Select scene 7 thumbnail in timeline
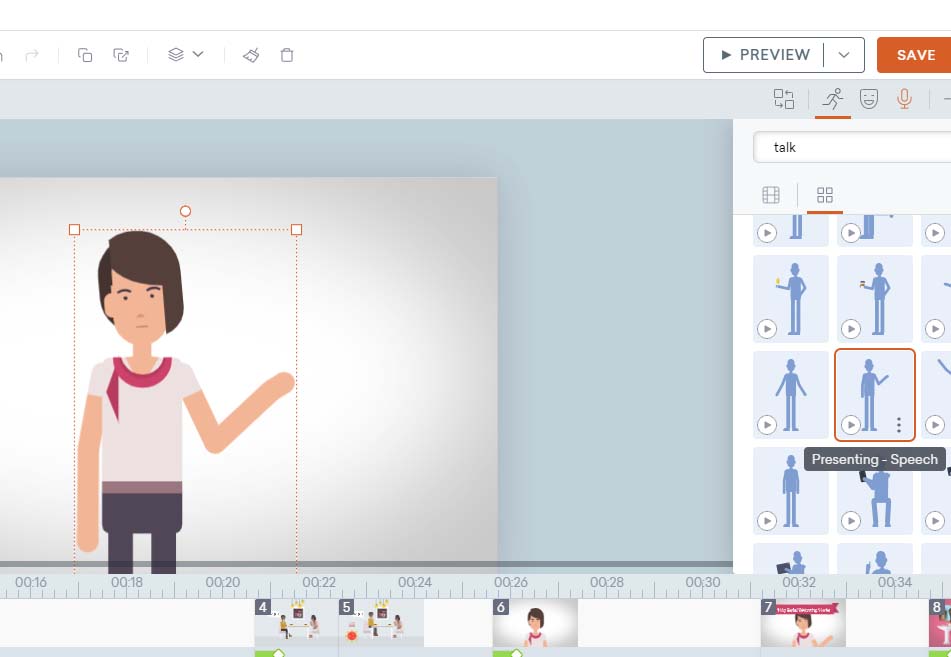The width and height of the screenshot is (951, 657). coord(803,623)
